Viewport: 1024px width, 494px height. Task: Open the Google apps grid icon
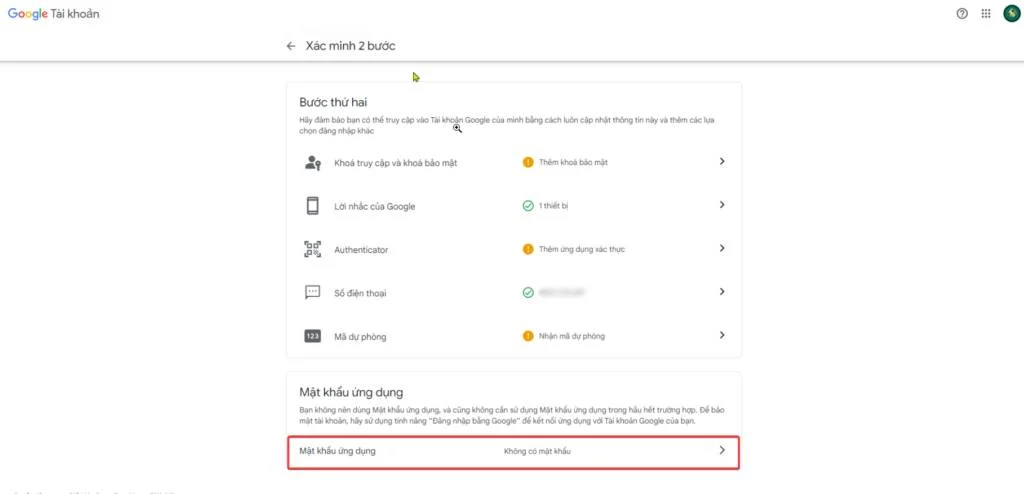[986, 14]
